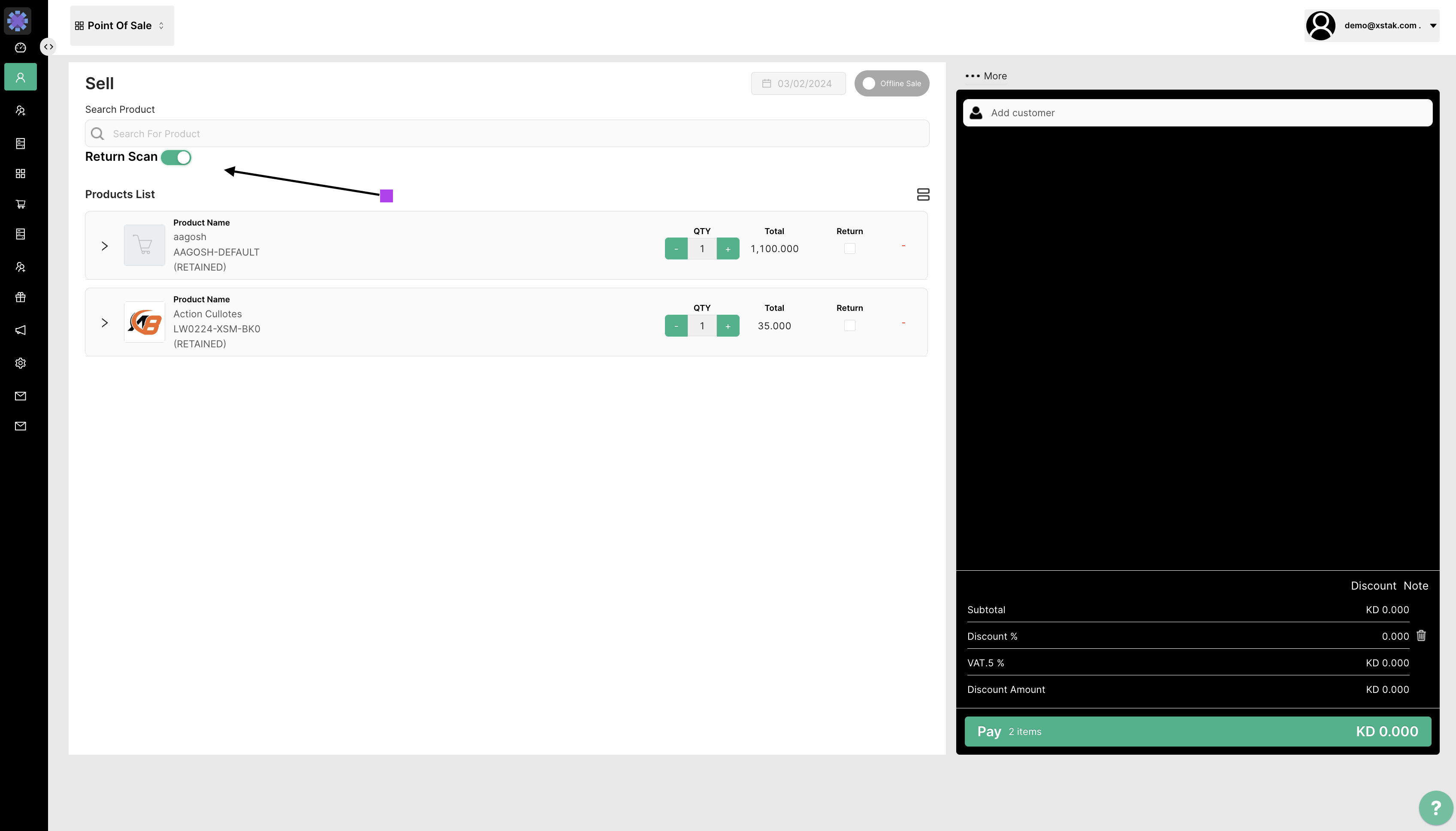The height and width of the screenshot is (831, 1456).
Task: Collapse sidebar using the arrows toggle icon
Action: point(48,47)
